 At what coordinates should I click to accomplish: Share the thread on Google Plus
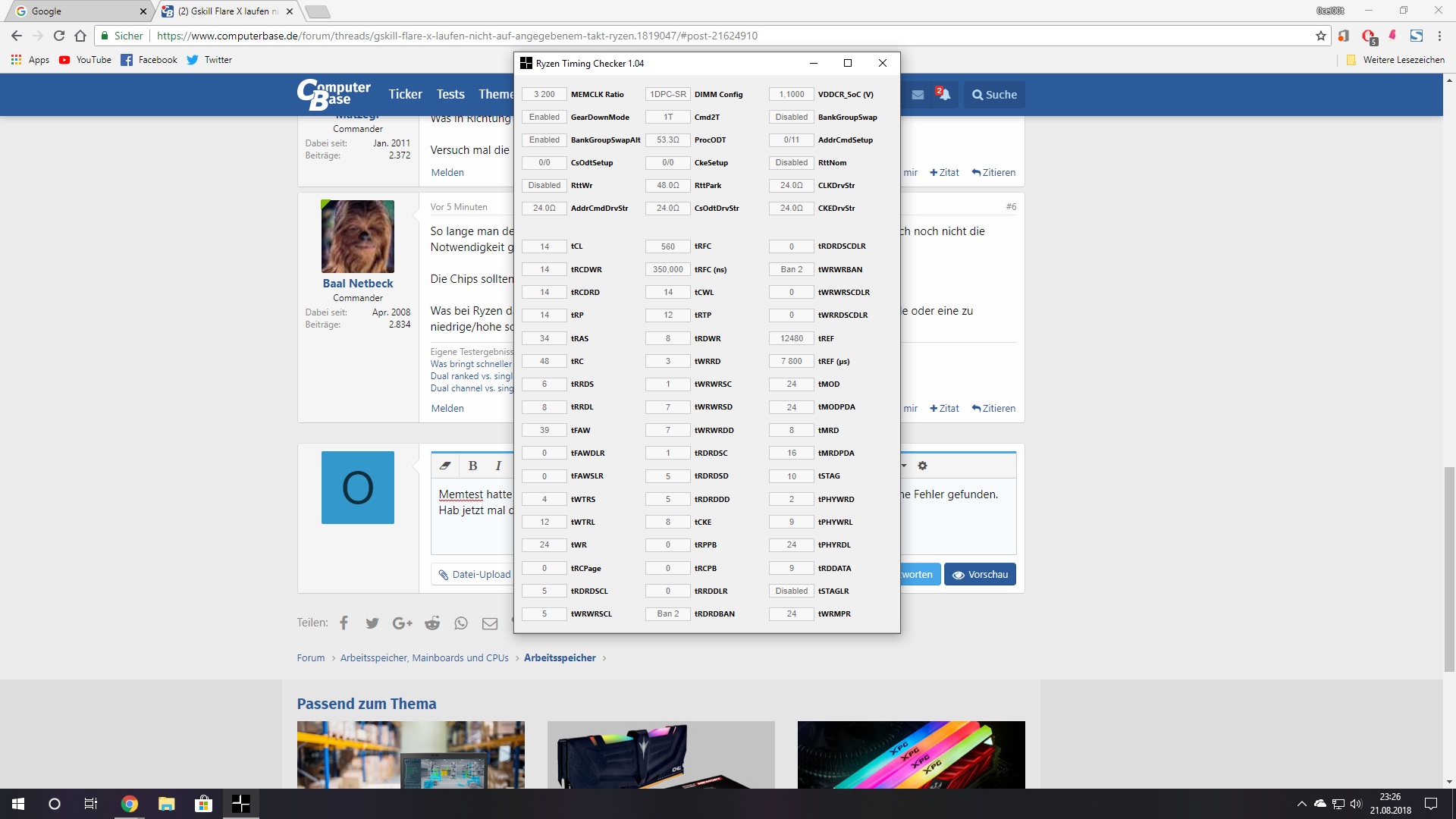click(x=402, y=623)
